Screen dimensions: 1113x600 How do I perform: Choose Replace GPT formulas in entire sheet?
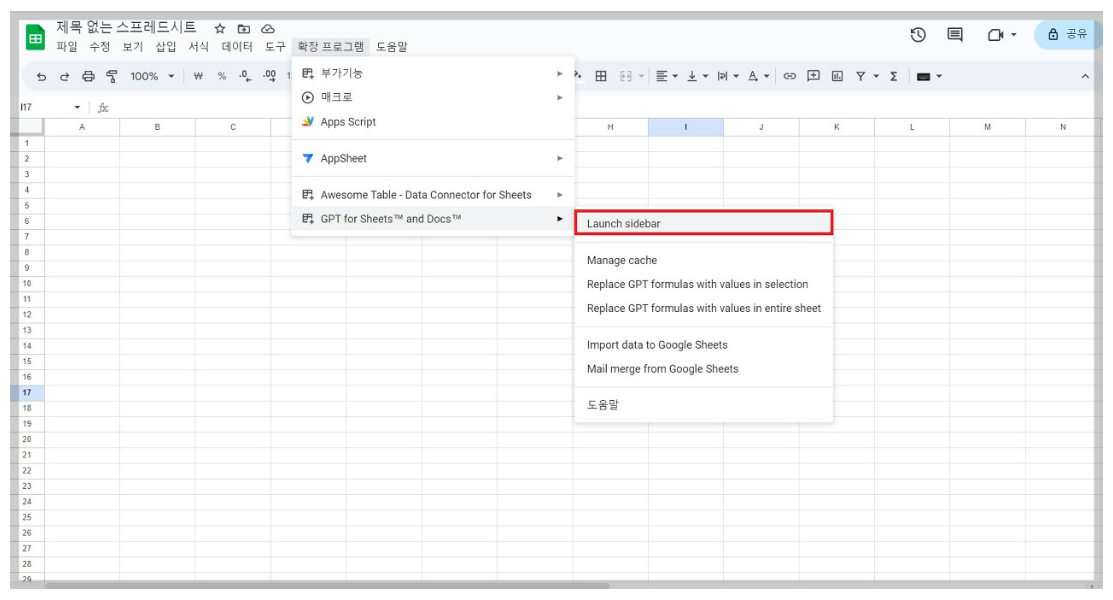[x=703, y=308]
